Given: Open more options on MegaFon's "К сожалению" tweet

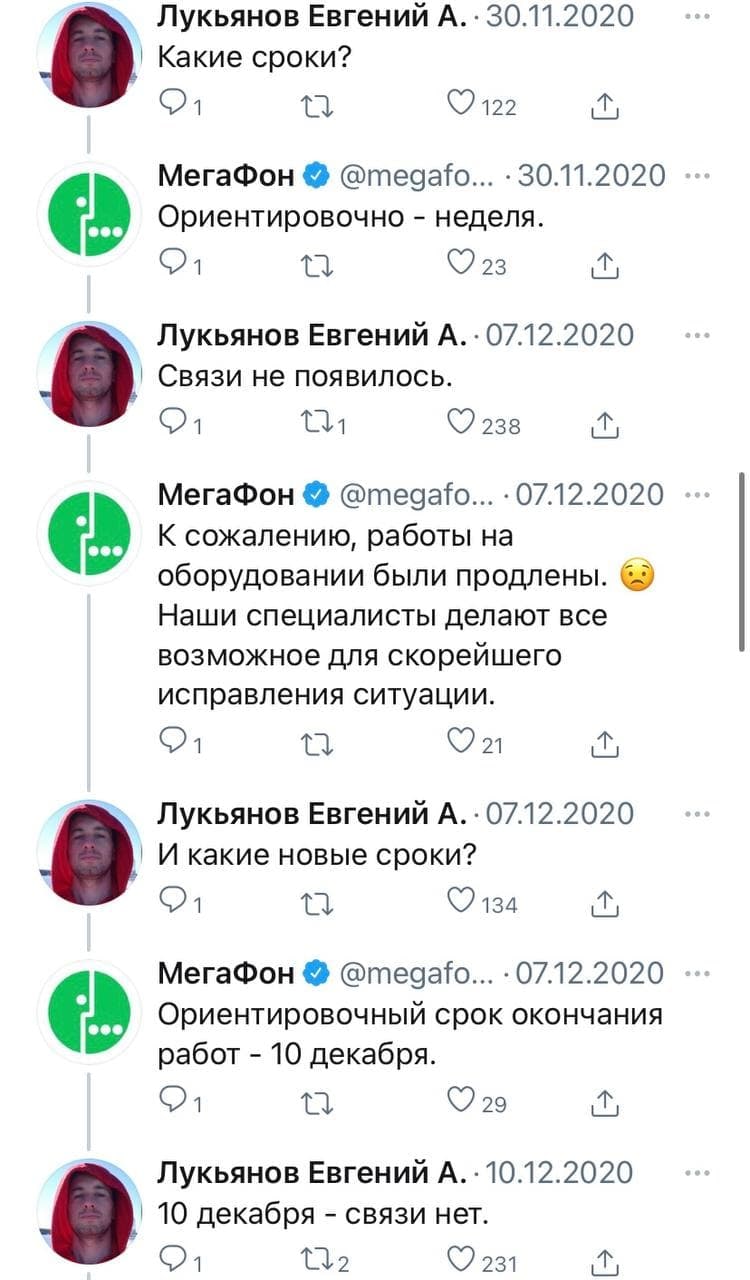Looking at the screenshot, I should [696, 494].
